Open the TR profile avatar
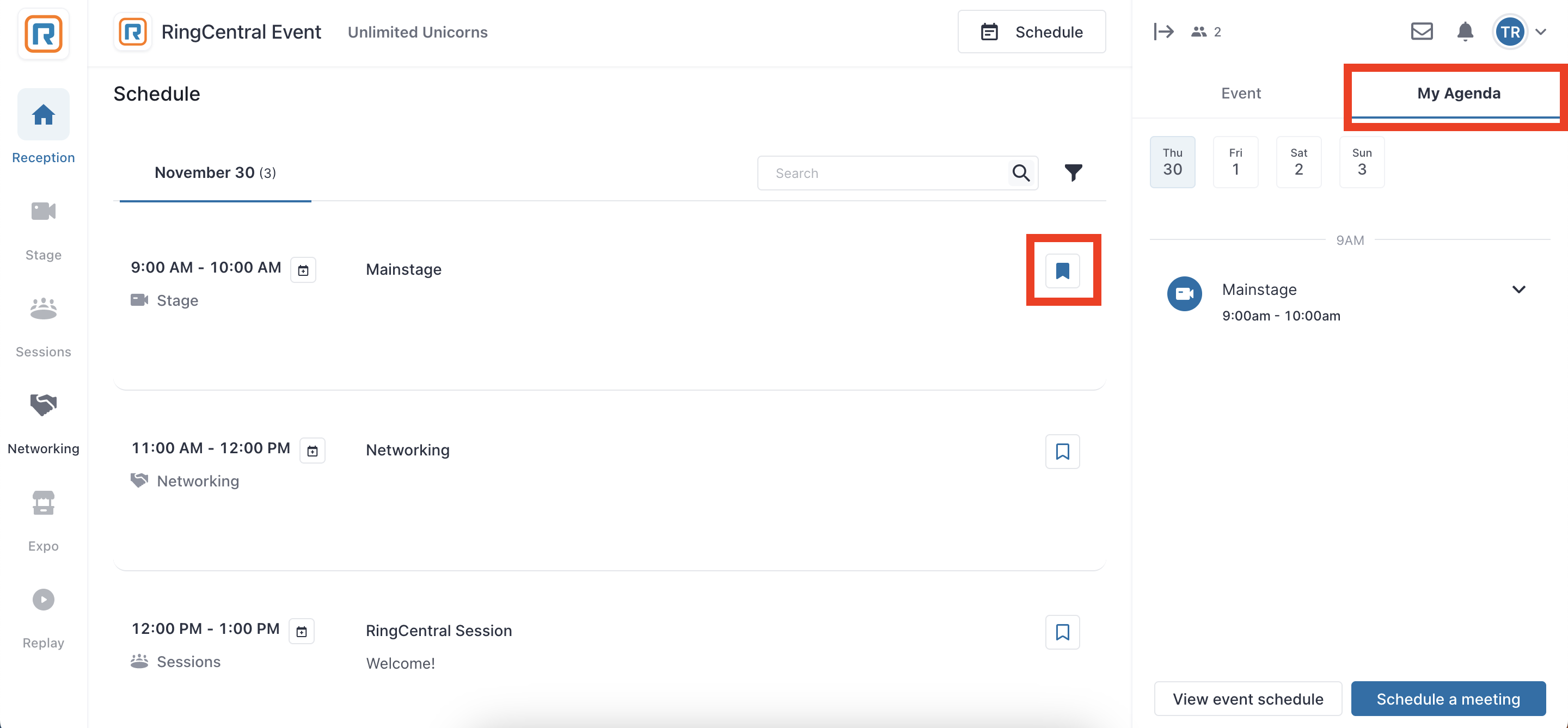Screen dimensions: 1568x728 (1510, 32)
